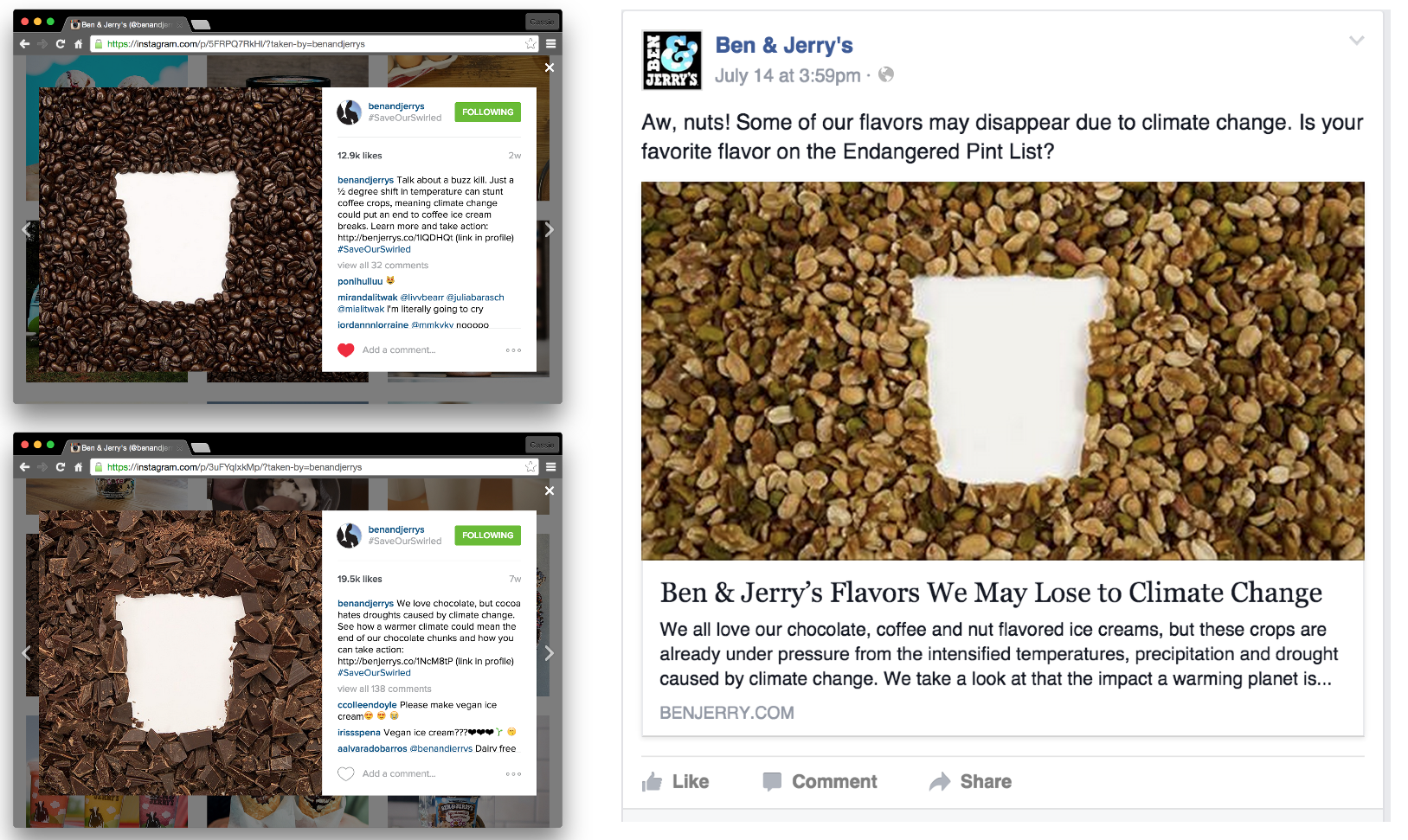Open more options dots on chocolate post
The image size is (1408, 840).
[513, 774]
